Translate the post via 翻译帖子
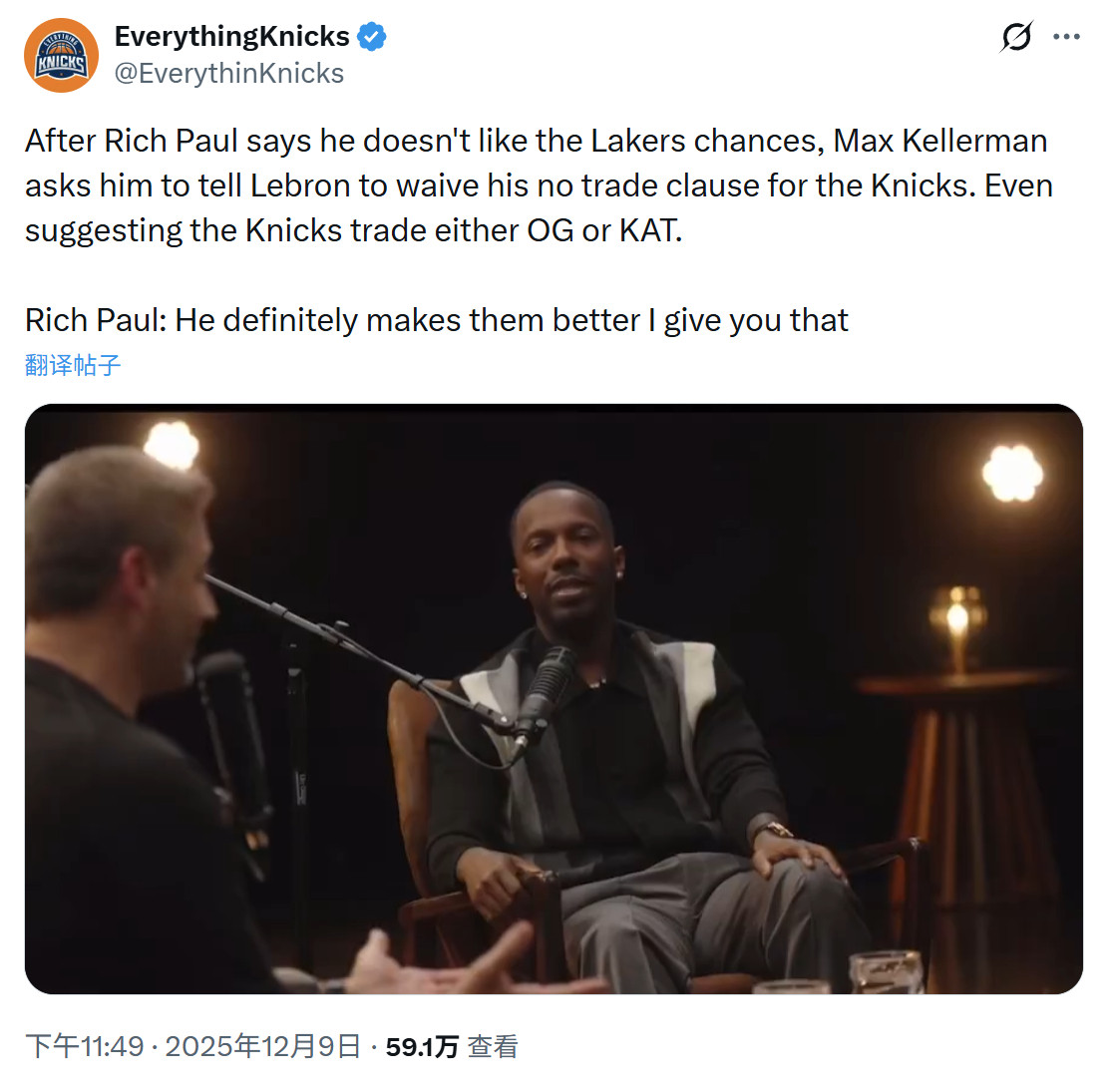 pyautogui.click(x=73, y=365)
